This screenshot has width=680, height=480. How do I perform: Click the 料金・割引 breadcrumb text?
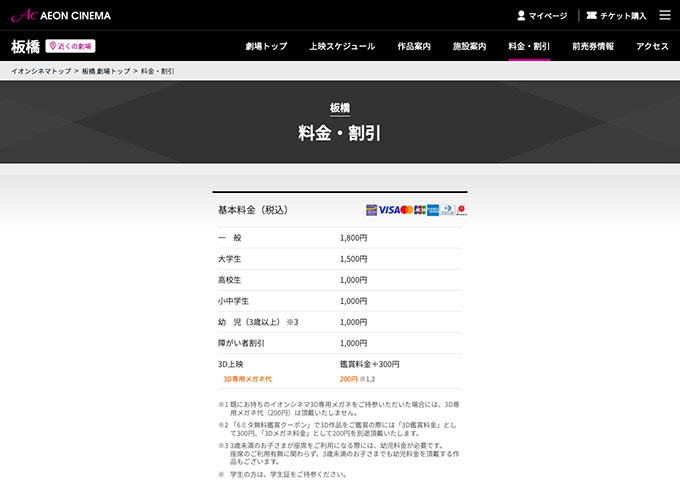tap(157, 71)
